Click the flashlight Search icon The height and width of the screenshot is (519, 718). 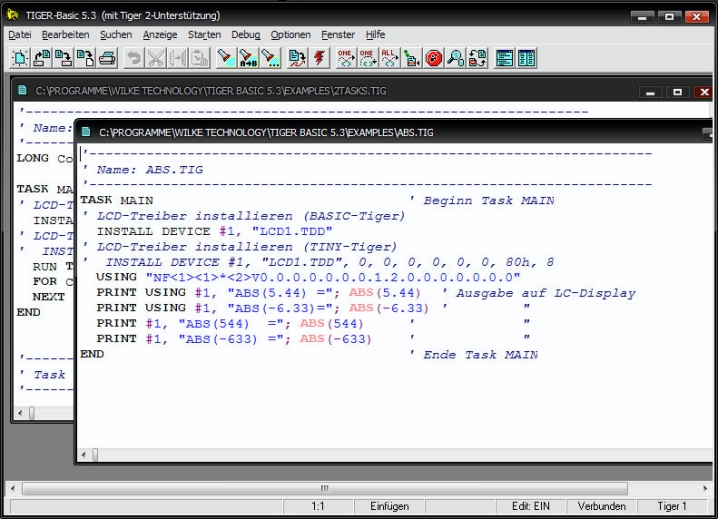(225, 58)
